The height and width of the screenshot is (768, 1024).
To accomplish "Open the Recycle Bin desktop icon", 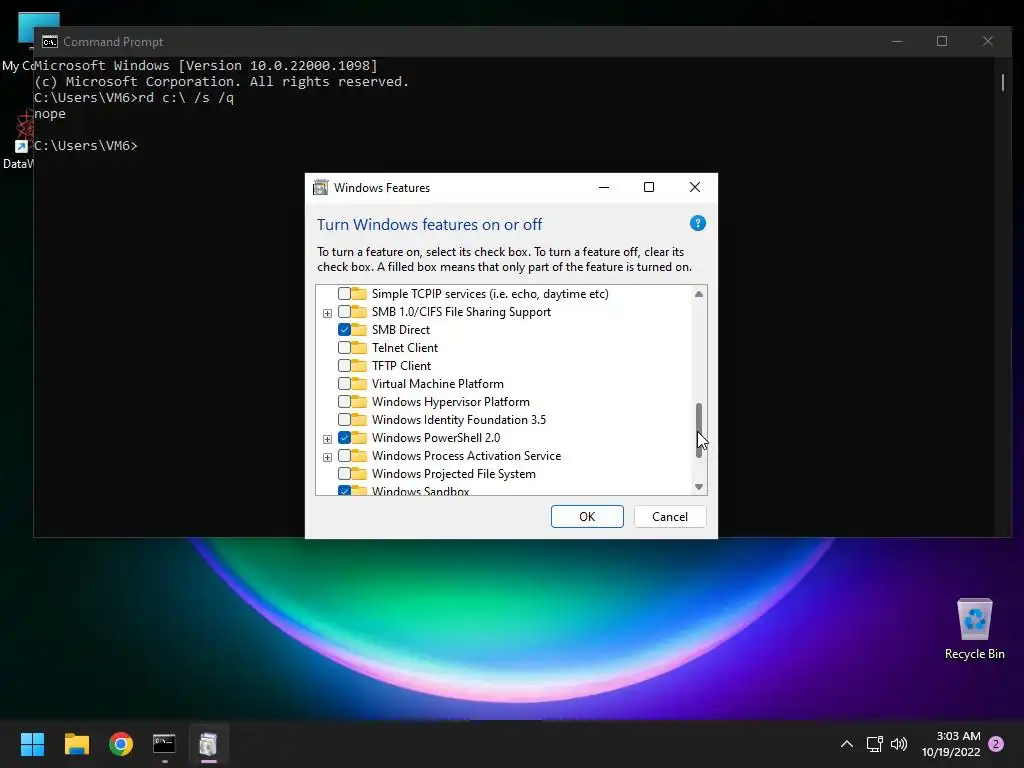I will click(974, 629).
